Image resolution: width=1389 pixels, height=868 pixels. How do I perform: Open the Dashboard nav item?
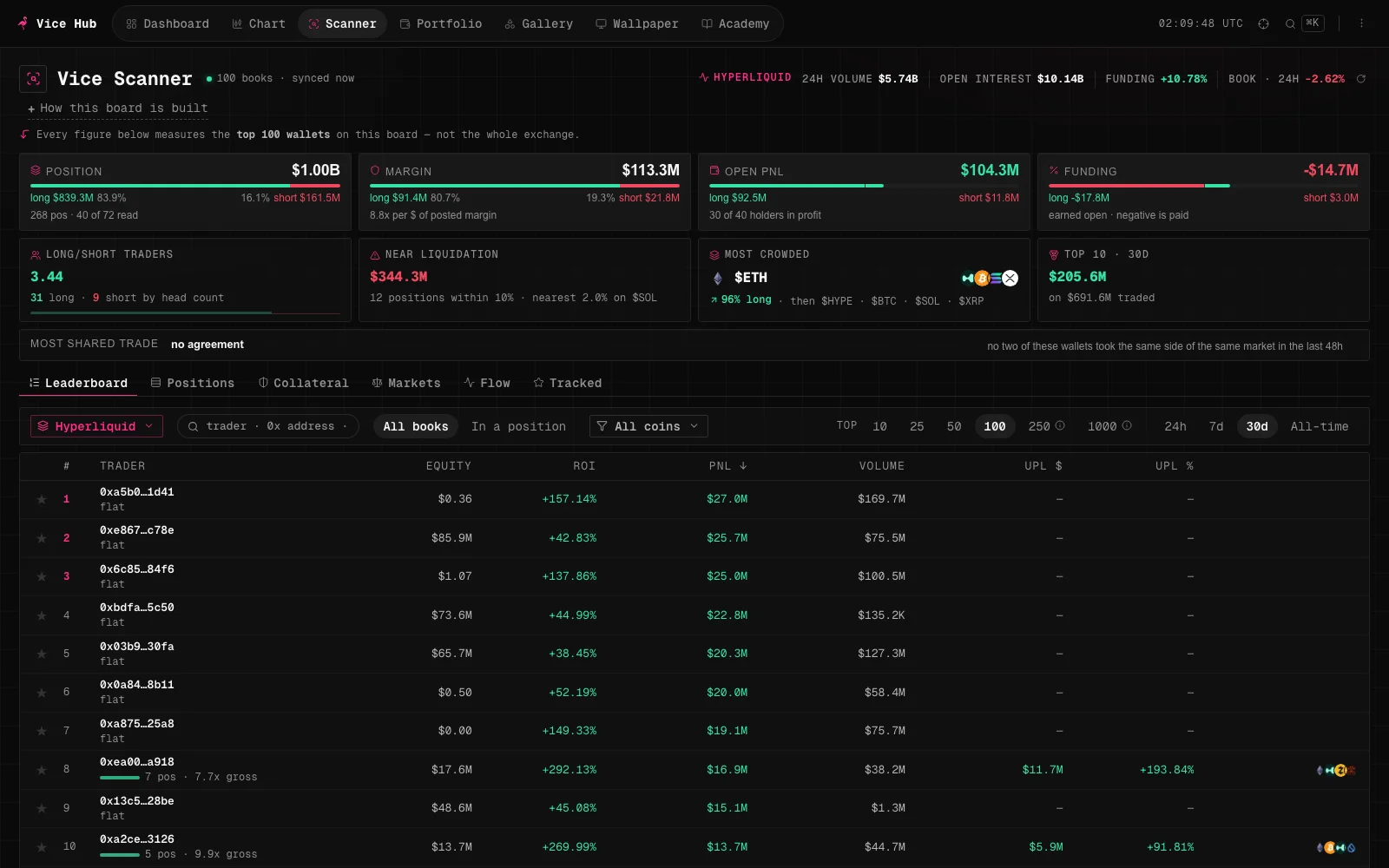pyautogui.click(x=168, y=23)
